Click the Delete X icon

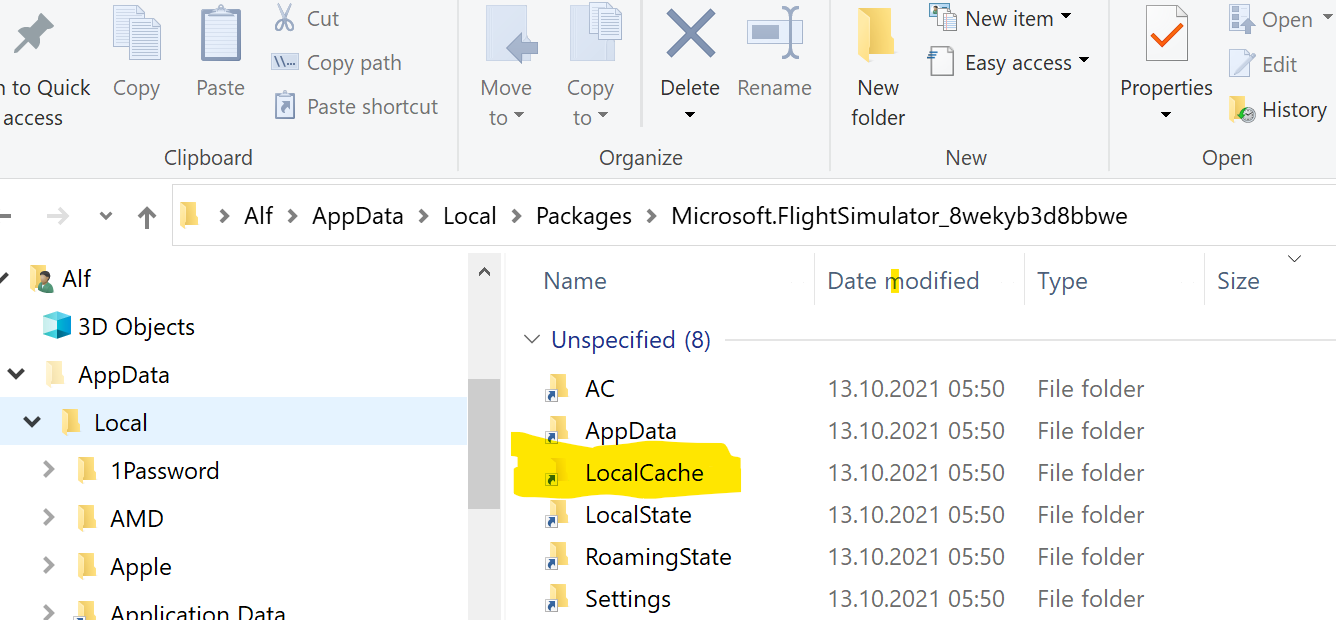690,36
